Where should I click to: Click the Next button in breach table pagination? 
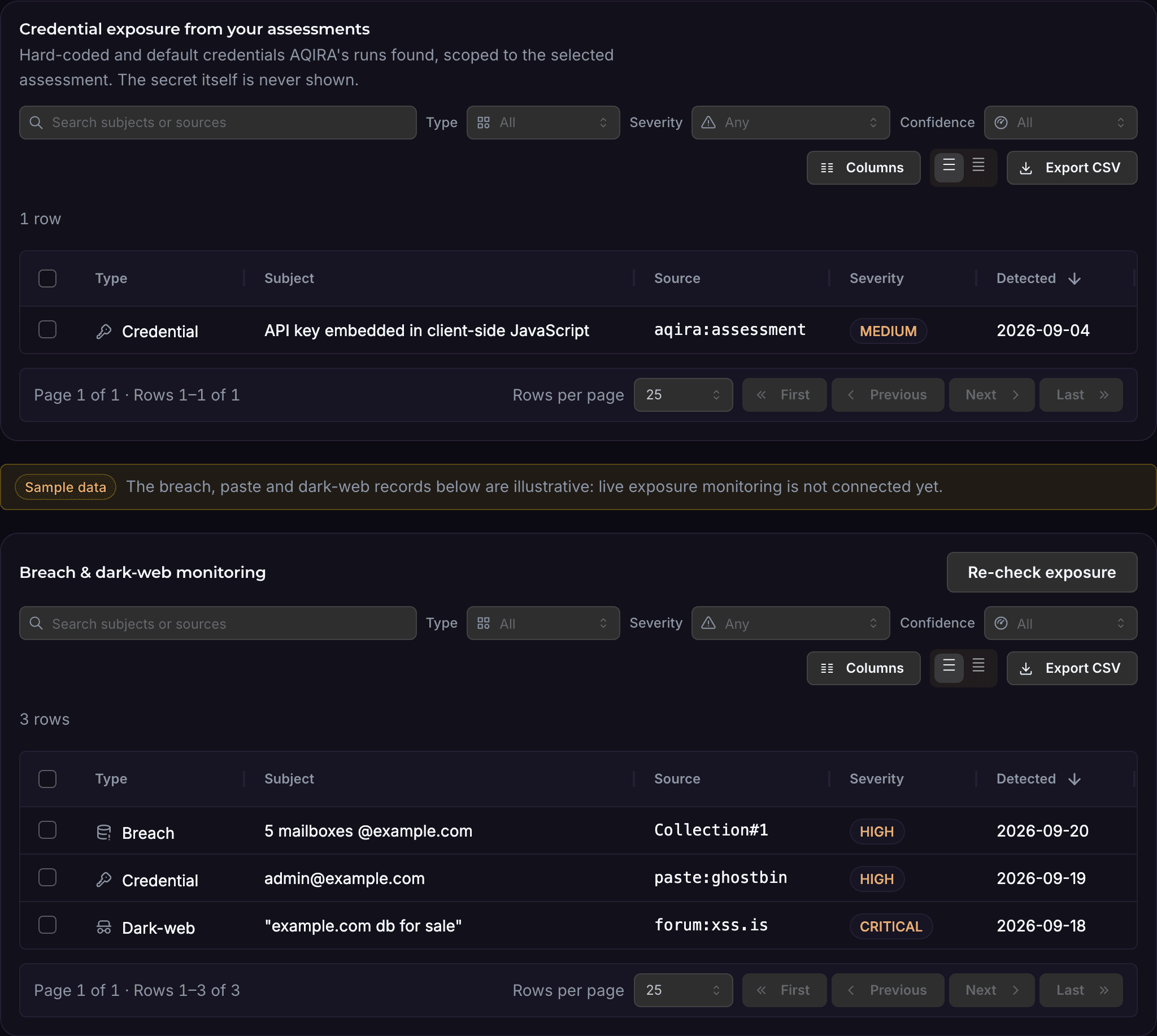point(991,990)
